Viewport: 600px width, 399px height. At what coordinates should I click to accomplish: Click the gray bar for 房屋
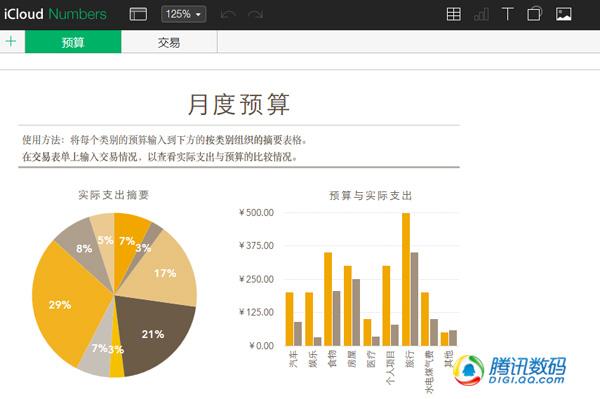[x=356, y=313]
